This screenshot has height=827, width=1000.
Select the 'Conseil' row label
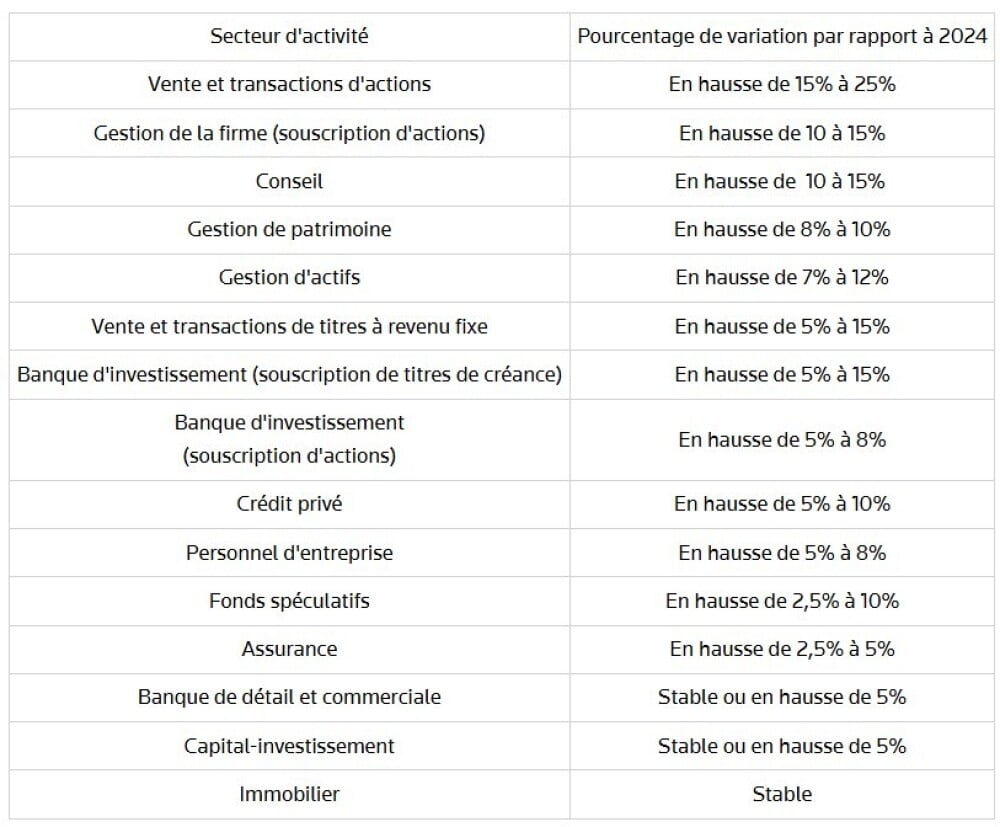click(x=289, y=181)
